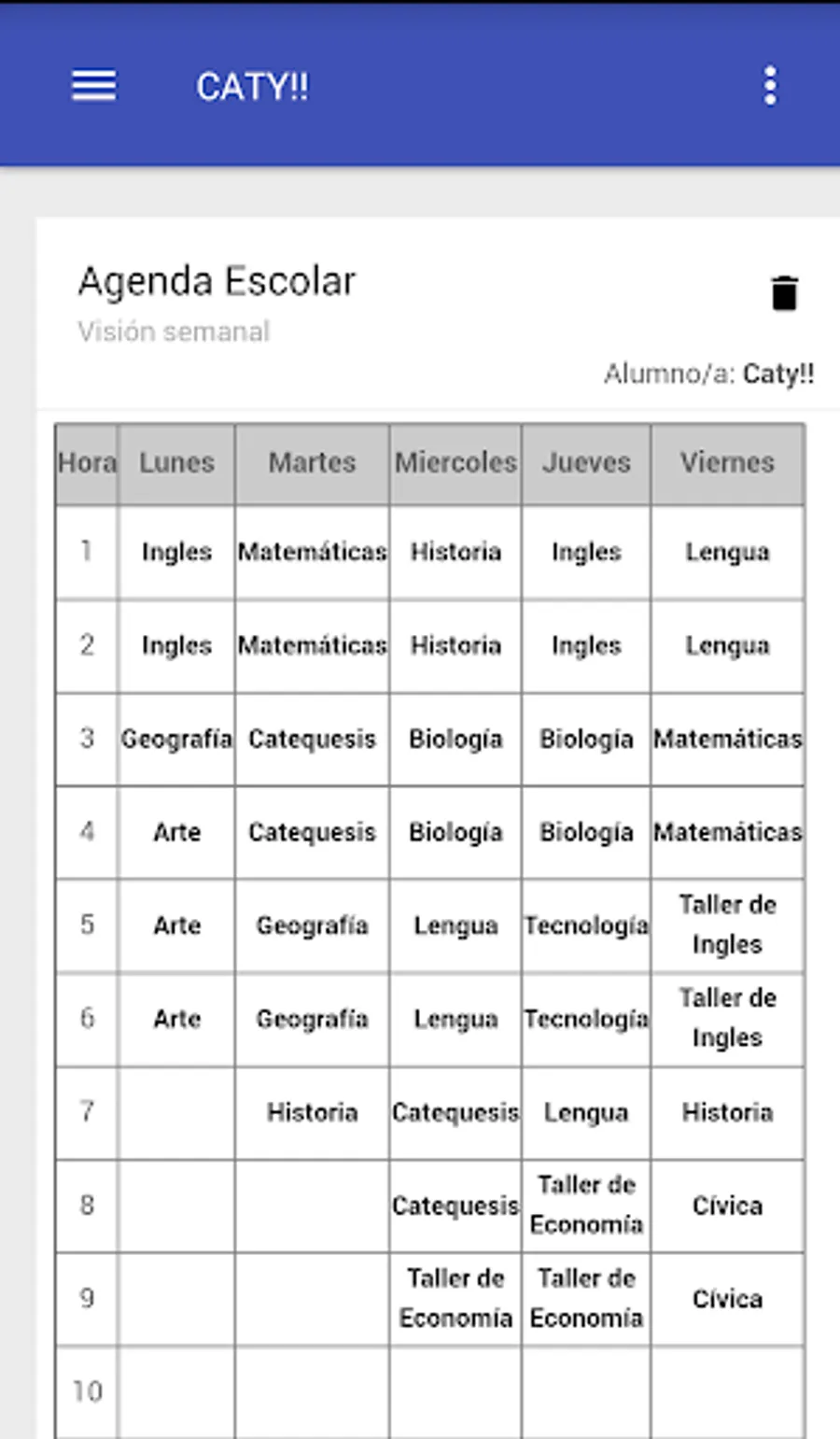This screenshot has width=840, height=1439.
Task: Tap Taller de Ingles in hour 5
Action: [727, 924]
